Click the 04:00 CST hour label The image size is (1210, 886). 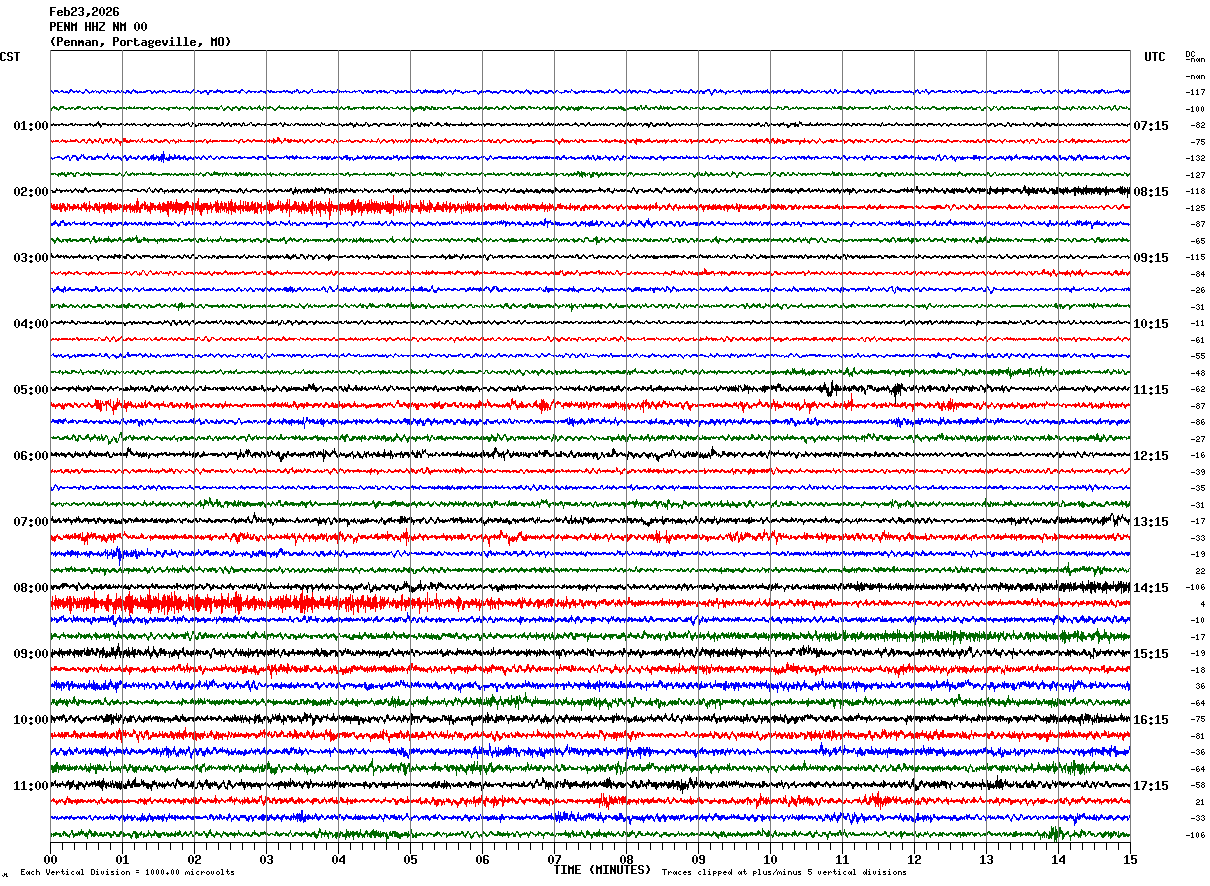point(30,324)
